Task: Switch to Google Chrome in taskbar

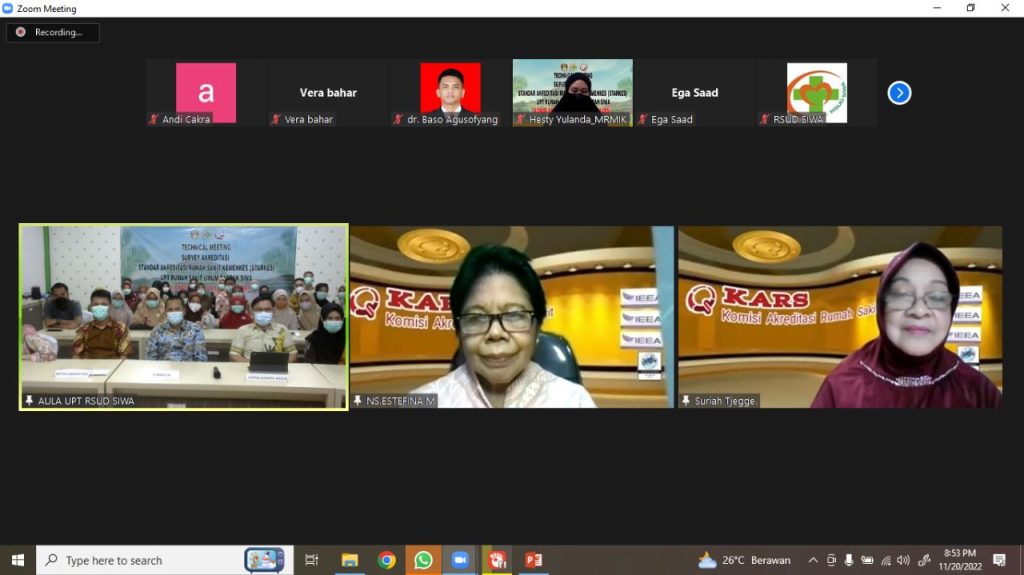Action: [x=387, y=560]
